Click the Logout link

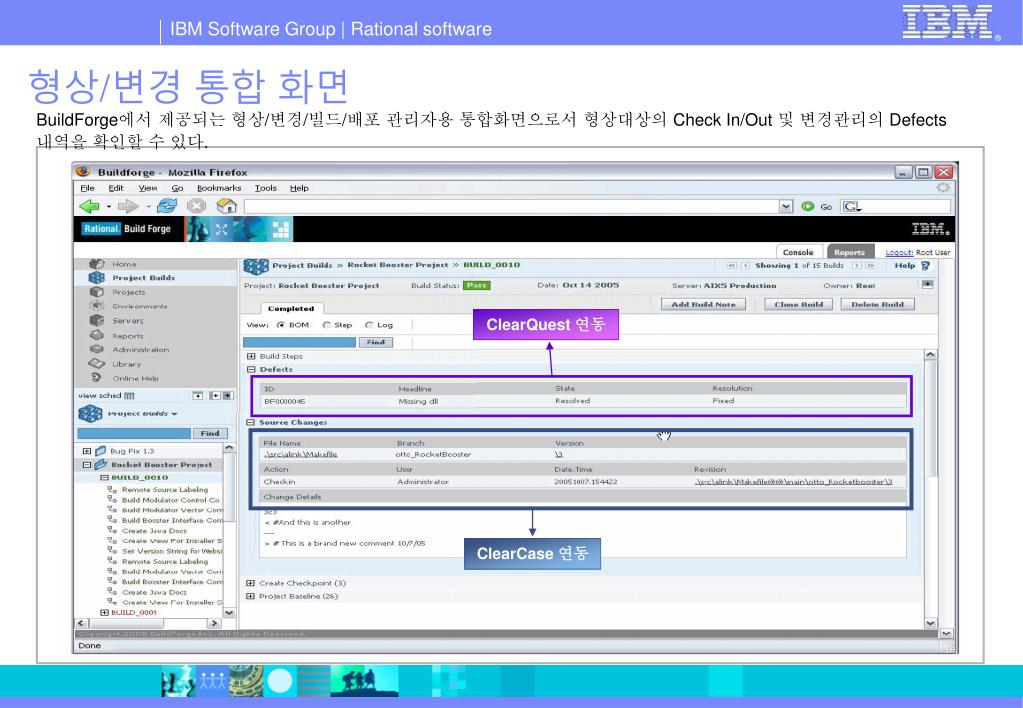click(x=899, y=253)
